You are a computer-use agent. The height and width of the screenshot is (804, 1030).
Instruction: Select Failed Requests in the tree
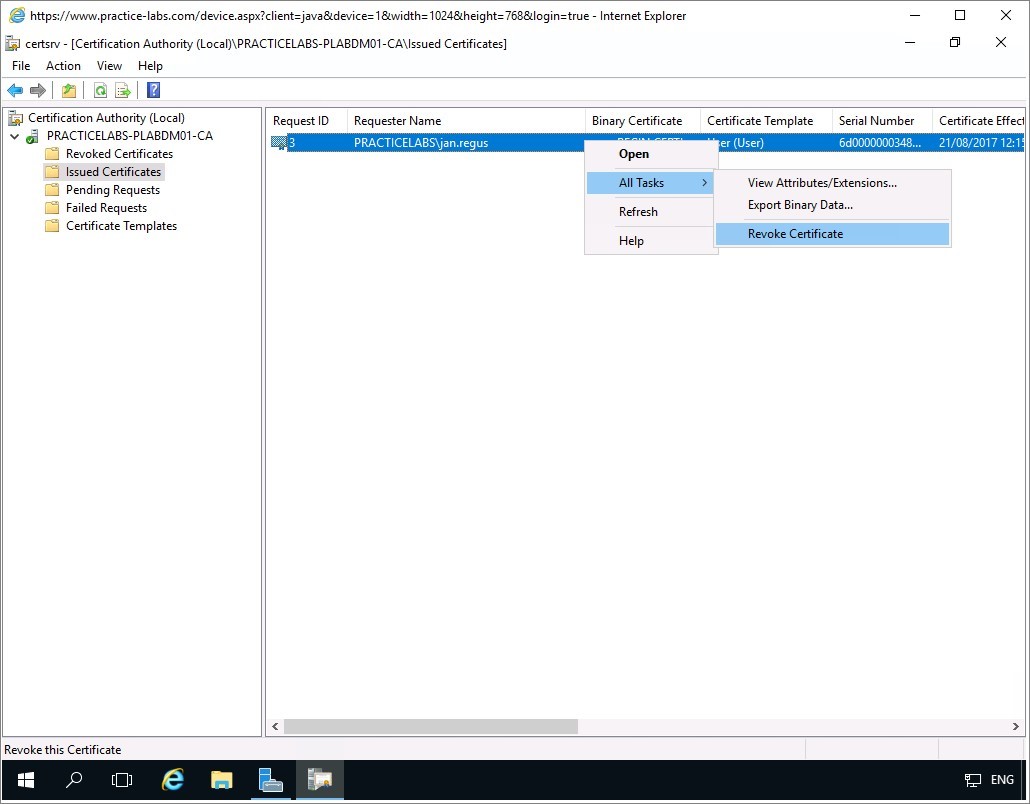[106, 208]
